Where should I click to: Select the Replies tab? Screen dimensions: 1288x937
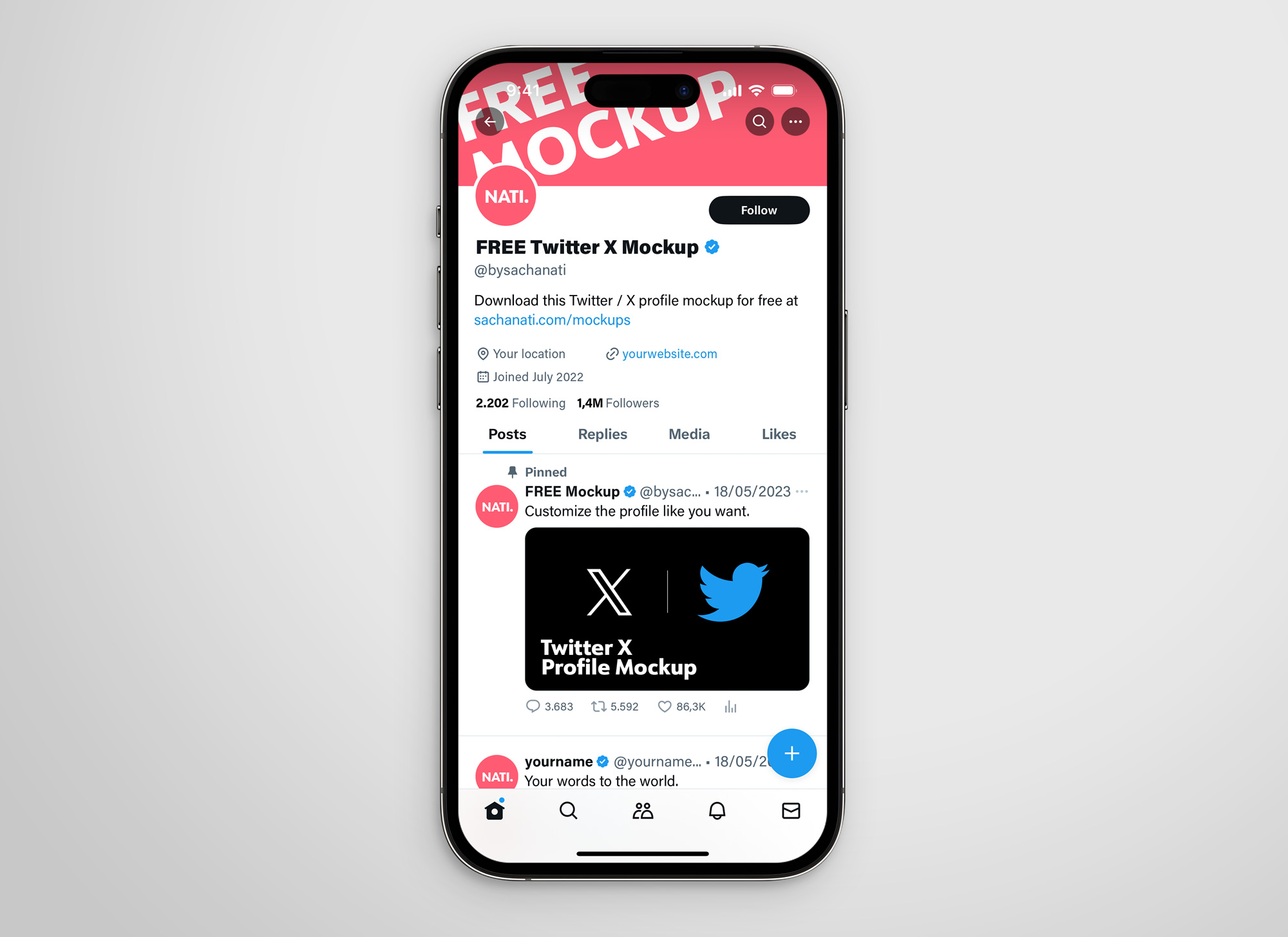pos(602,434)
